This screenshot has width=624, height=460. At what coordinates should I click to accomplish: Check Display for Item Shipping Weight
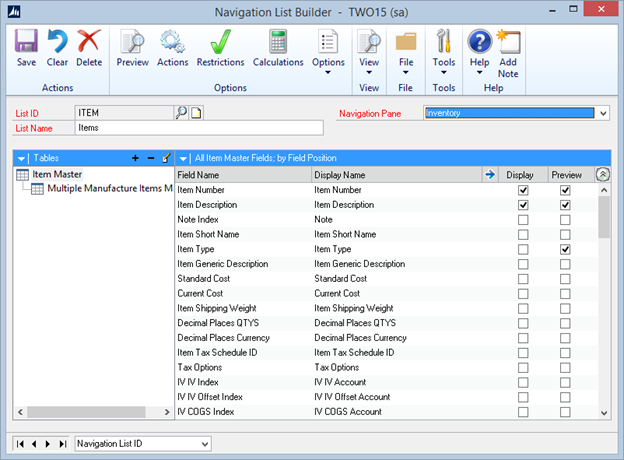click(523, 308)
